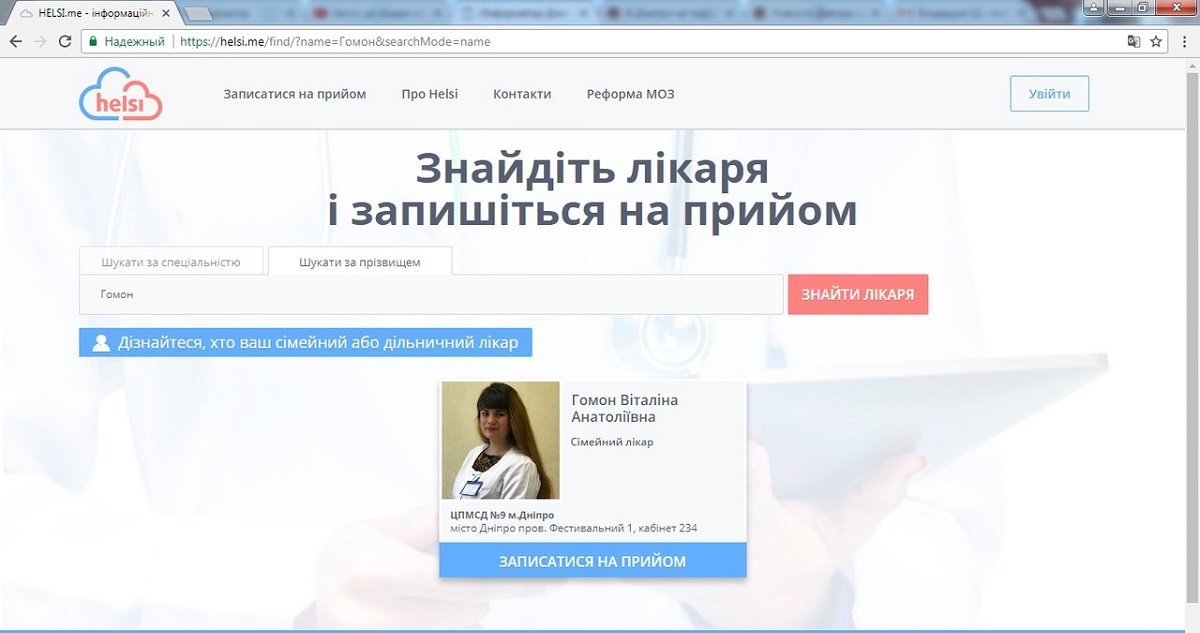The height and width of the screenshot is (633, 1200).
Task: Click 'ЗАПИСАТИСЯ НА ПРИЙОМ' on doctor card
Action: (x=592, y=561)
